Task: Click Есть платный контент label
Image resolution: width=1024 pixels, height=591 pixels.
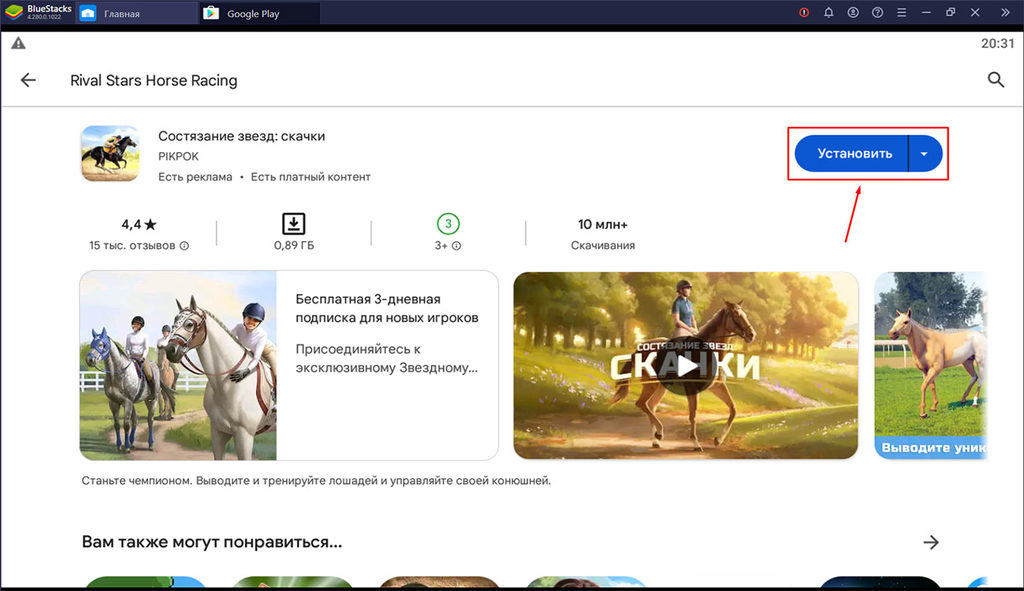Action: click(310, 177)
